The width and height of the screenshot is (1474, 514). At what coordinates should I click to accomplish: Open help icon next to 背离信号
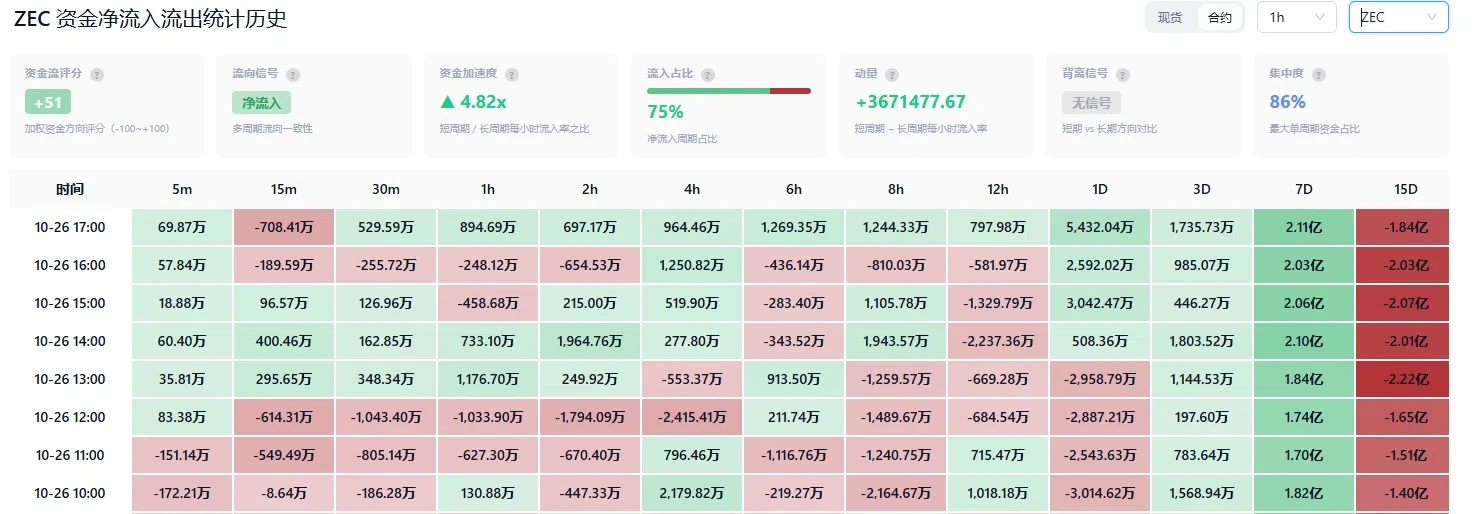(1123, 75)
